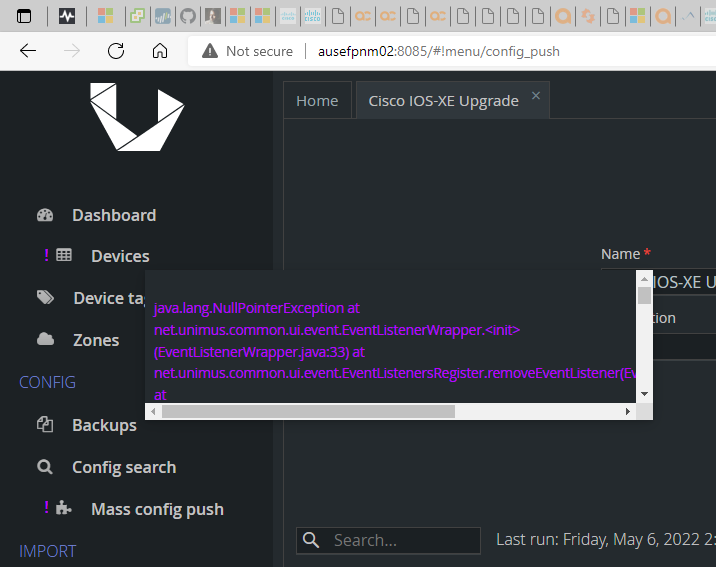
Task: Switch to the portrait photo browser tab
Action: tap(213, 16)
